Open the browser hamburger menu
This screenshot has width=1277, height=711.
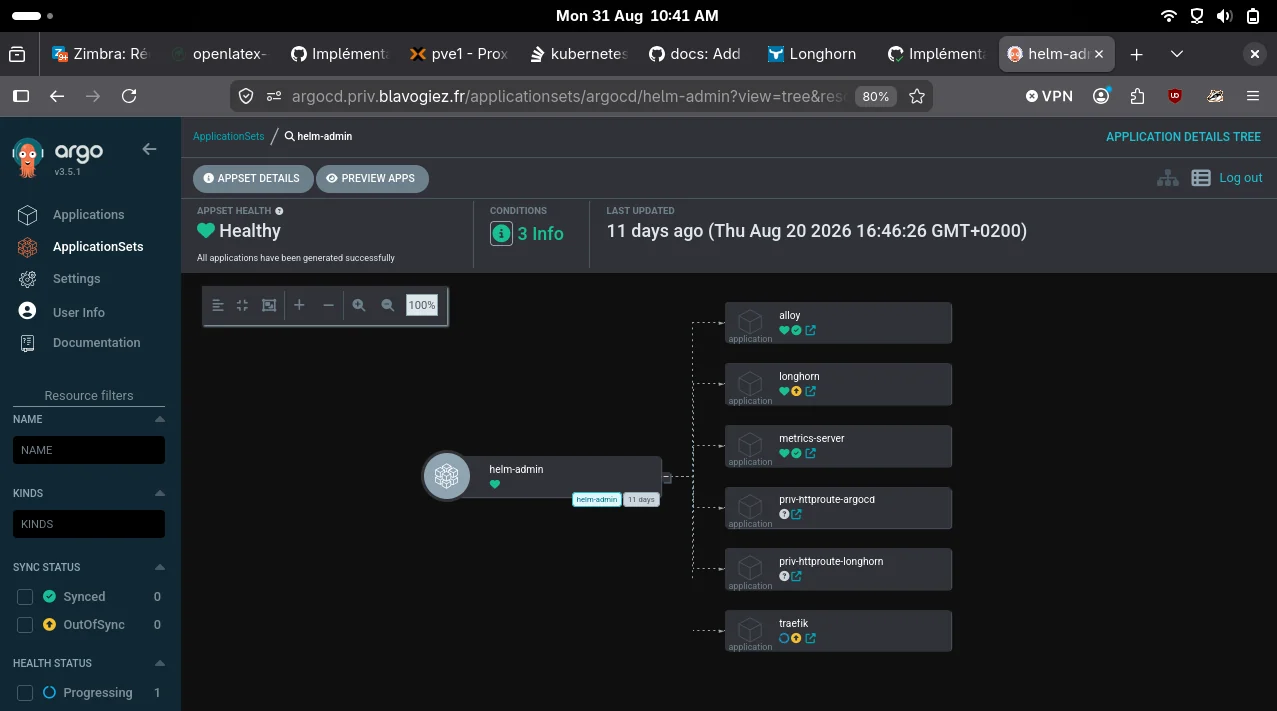1253,96
